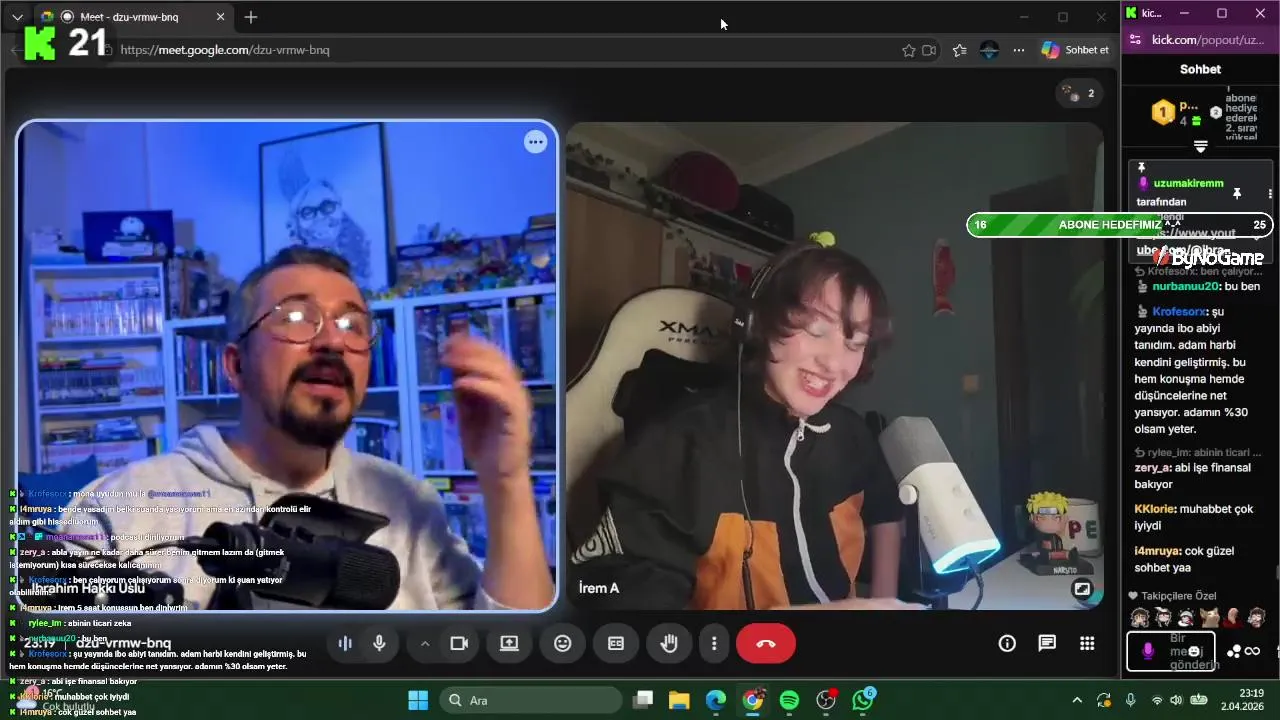Open zery_a username in Kick chat
The image size is (1280, 720).
point(1152,468)
